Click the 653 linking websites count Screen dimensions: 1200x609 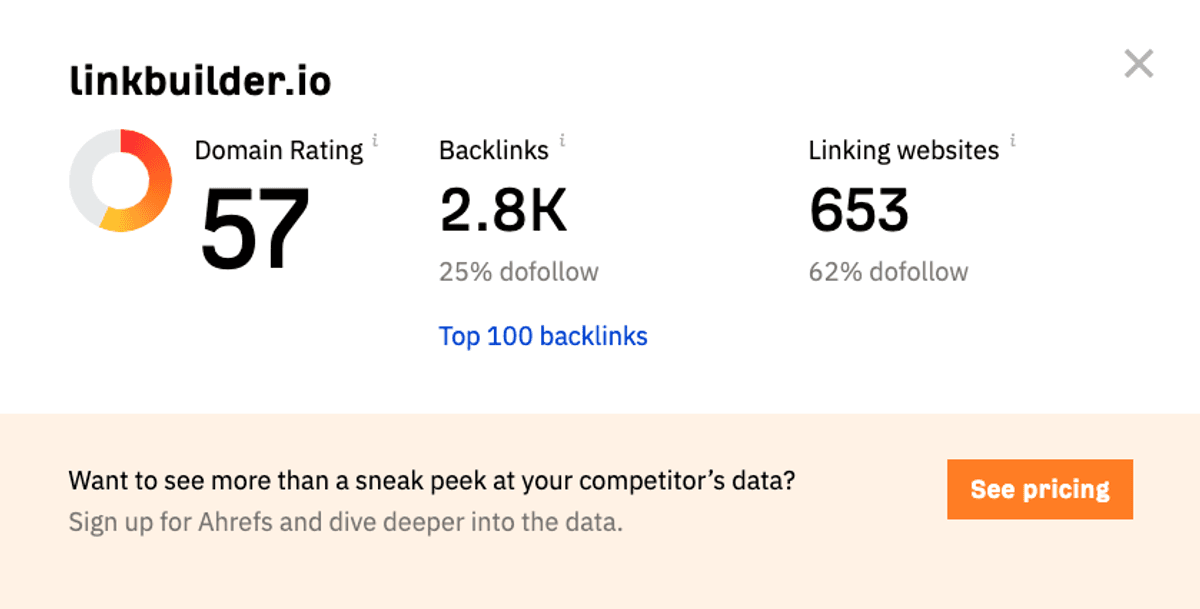(x=859, y=210)
